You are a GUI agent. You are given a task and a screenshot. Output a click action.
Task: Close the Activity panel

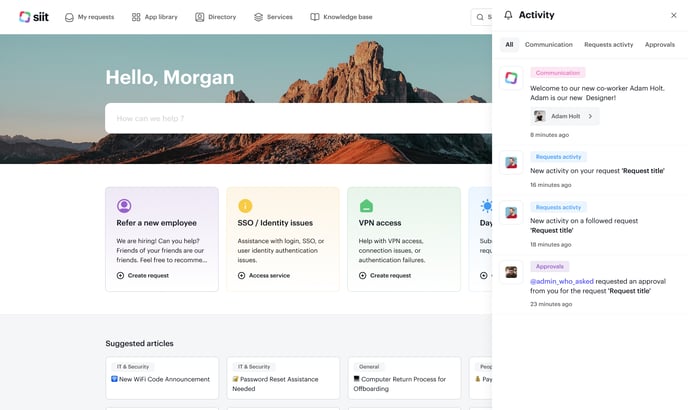673,15
